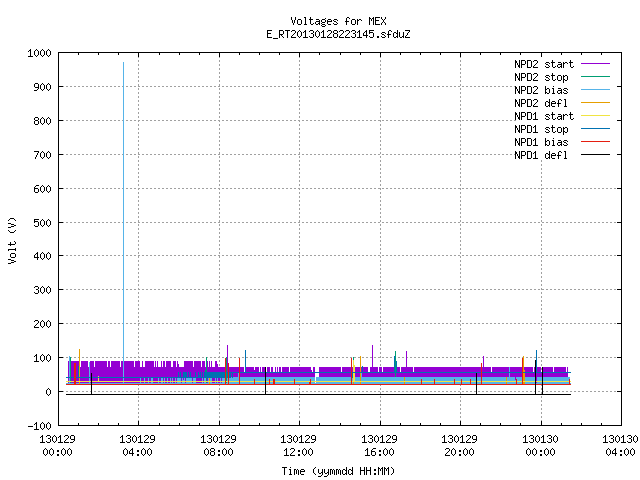Click the yellow NPD1 start legend line
This screenshot has height=480, width=640.
point(596,116)
